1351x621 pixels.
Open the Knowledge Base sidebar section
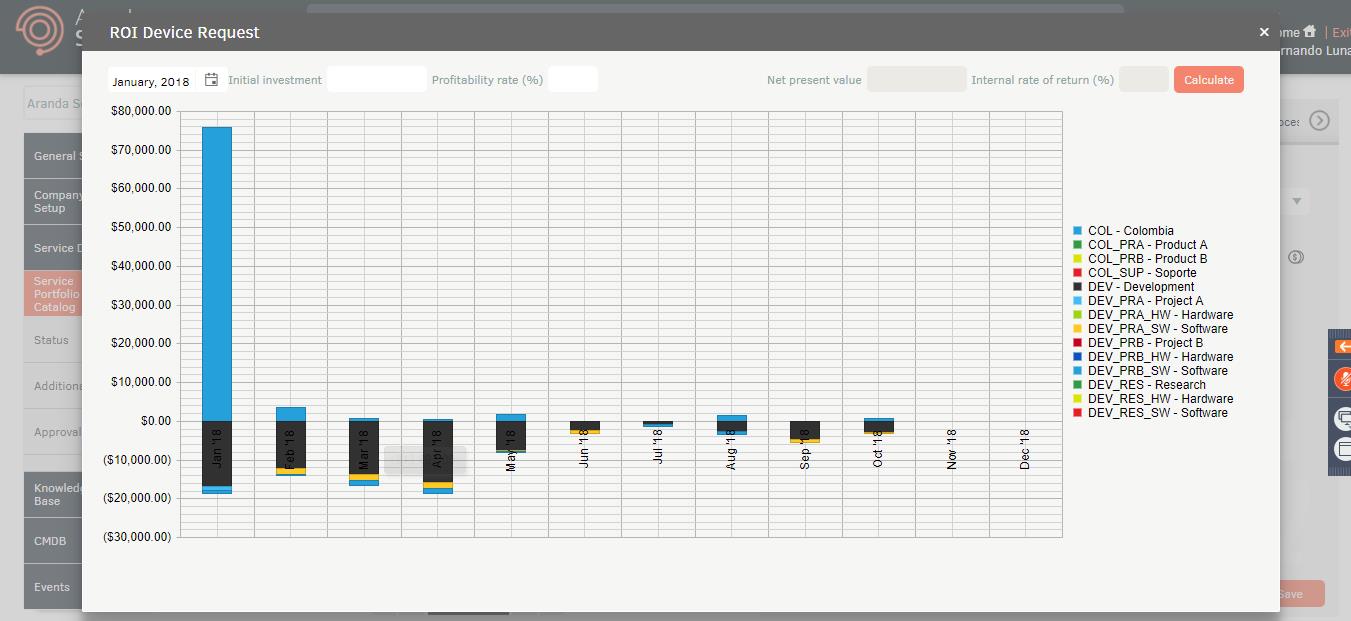pyautogui.click(x=53, y=494)
